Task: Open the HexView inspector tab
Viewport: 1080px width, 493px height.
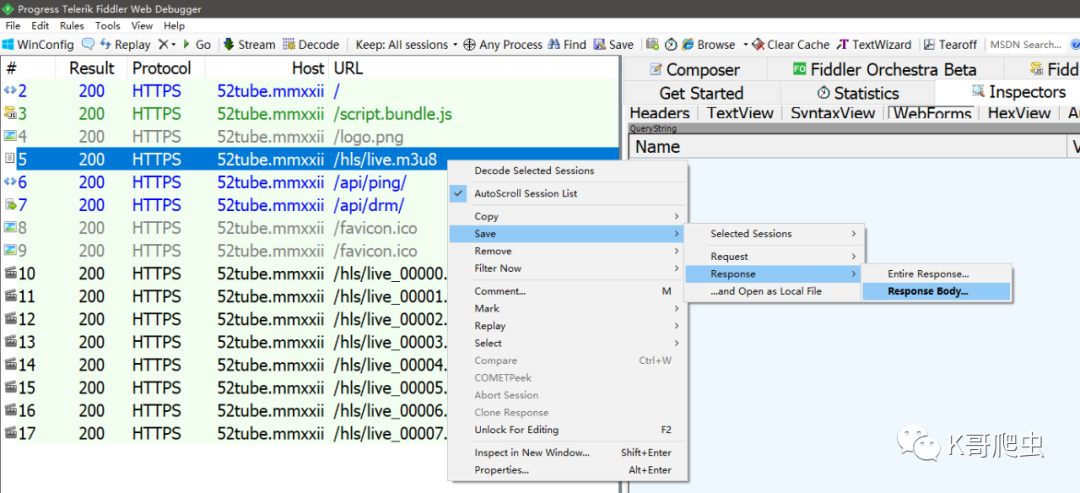Action: pyautogui.click(x=1019, y=113)
